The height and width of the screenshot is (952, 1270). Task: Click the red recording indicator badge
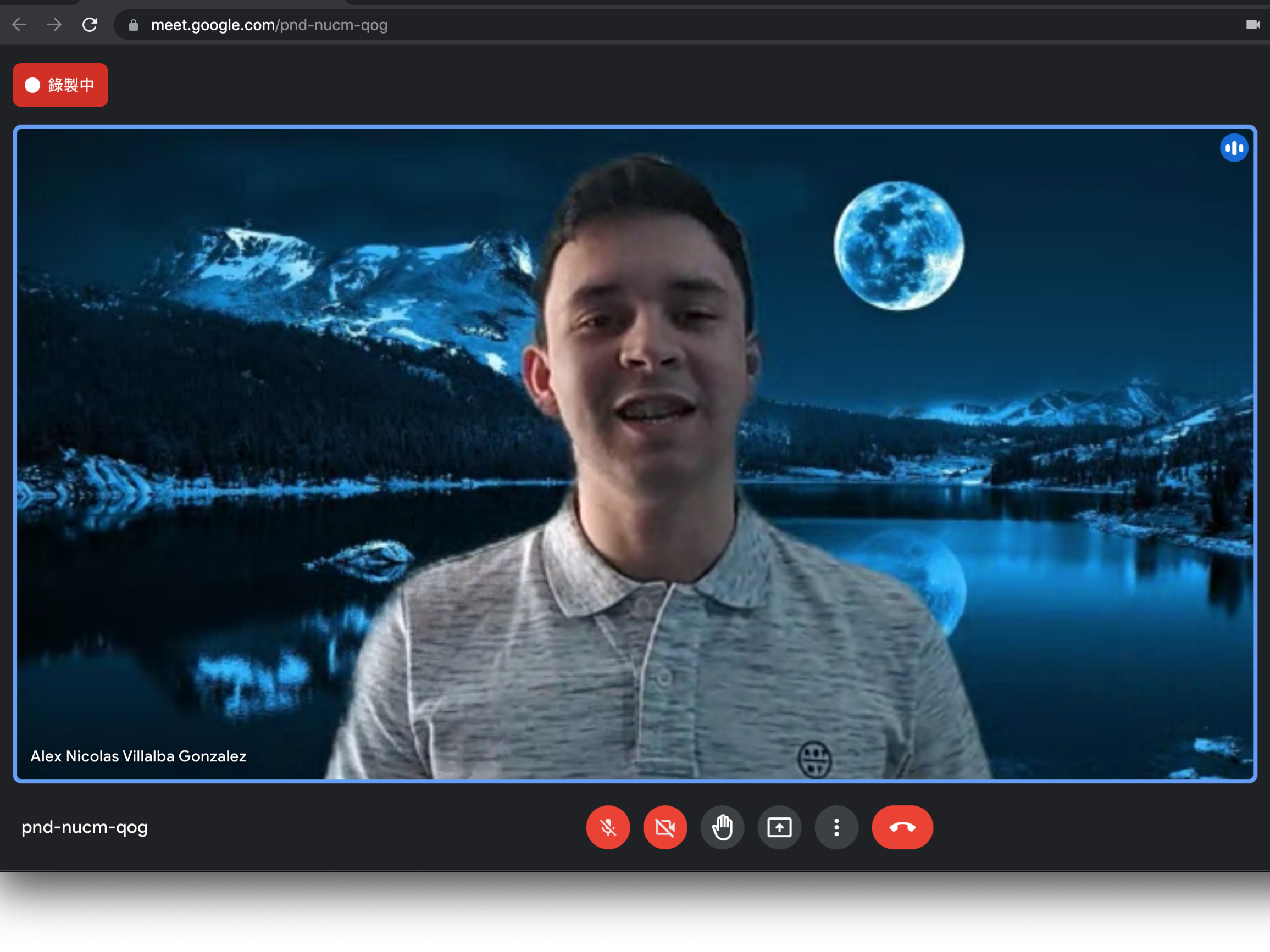coord(60,85)
